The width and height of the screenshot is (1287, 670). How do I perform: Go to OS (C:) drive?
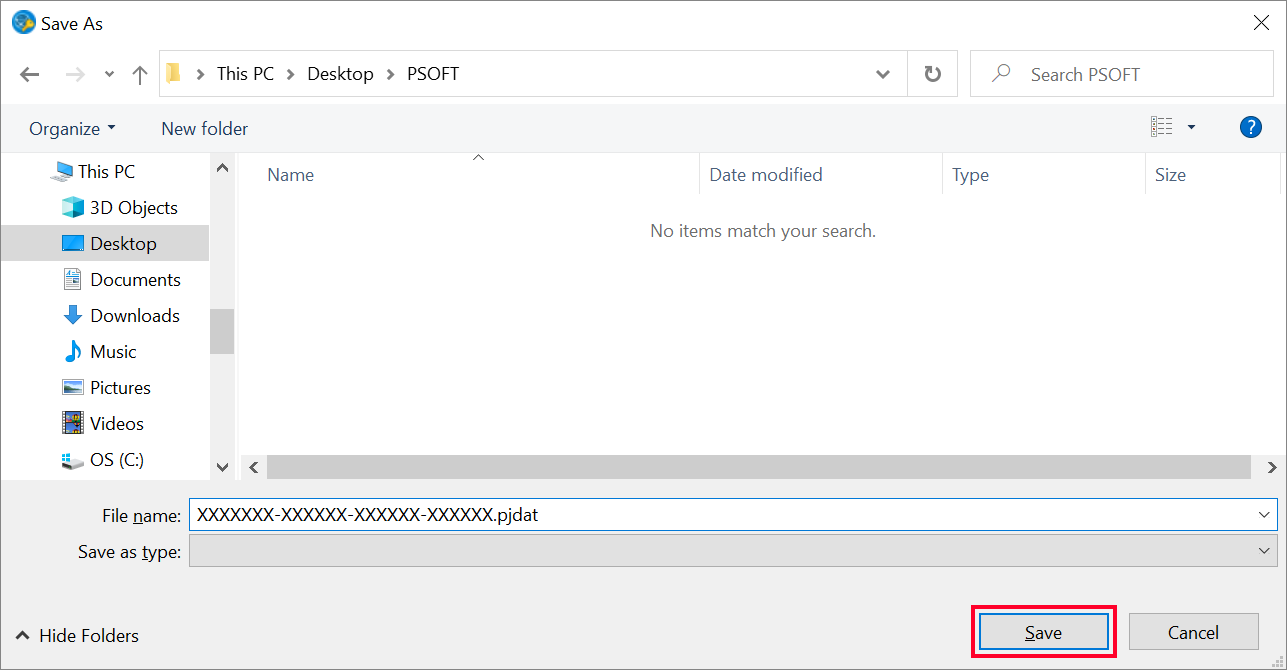pos(116,460)
